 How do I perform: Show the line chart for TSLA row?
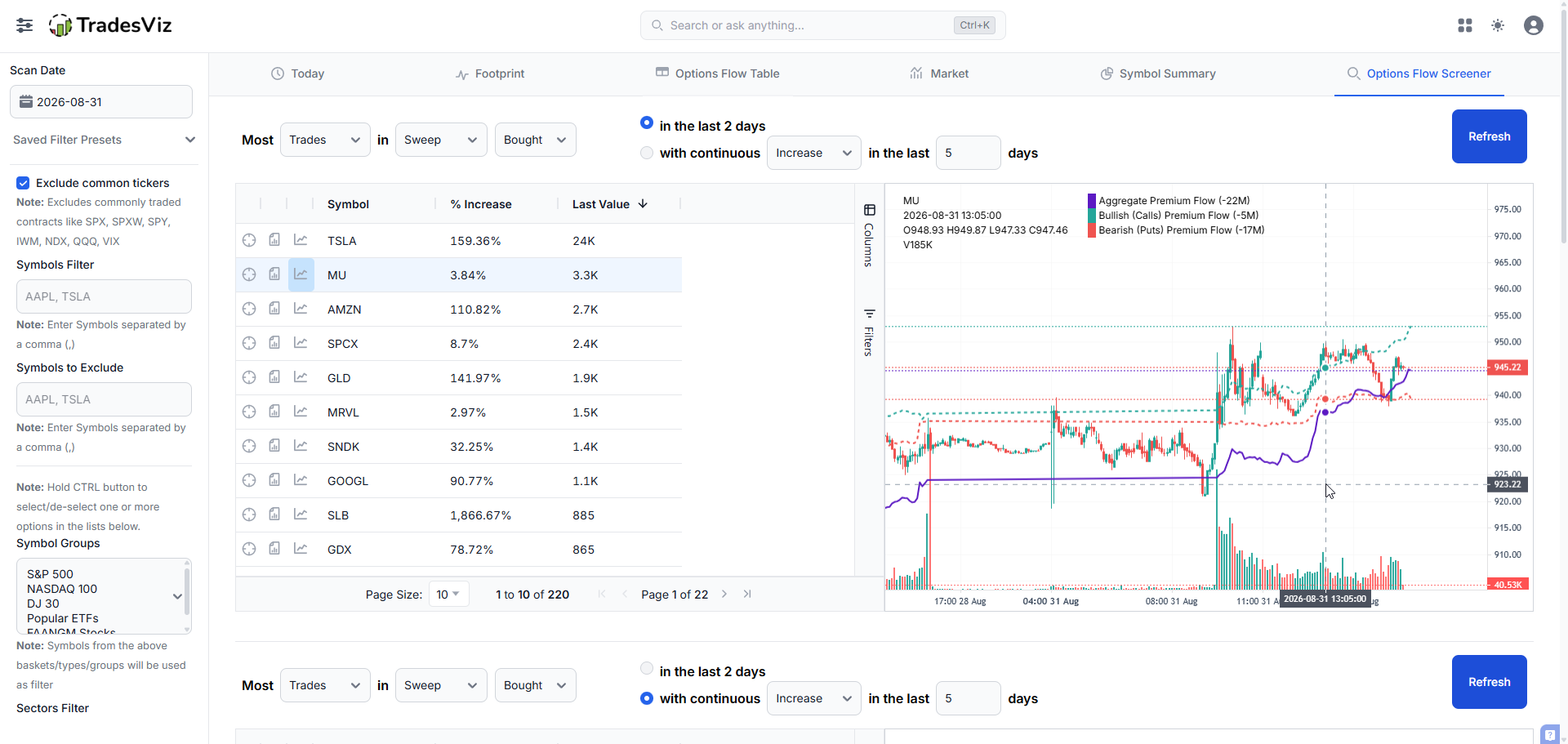(x=301, y=240)
